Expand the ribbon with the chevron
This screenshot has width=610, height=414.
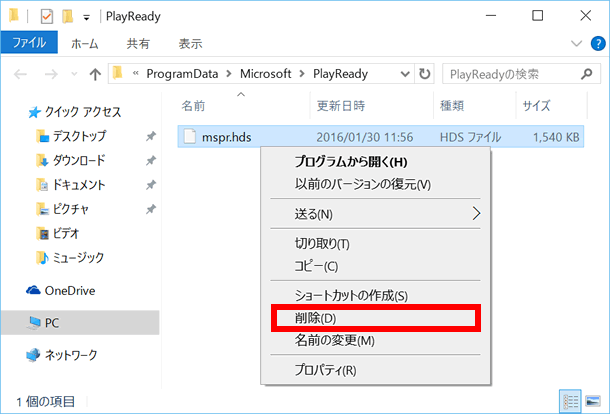[x=576, y=43]
